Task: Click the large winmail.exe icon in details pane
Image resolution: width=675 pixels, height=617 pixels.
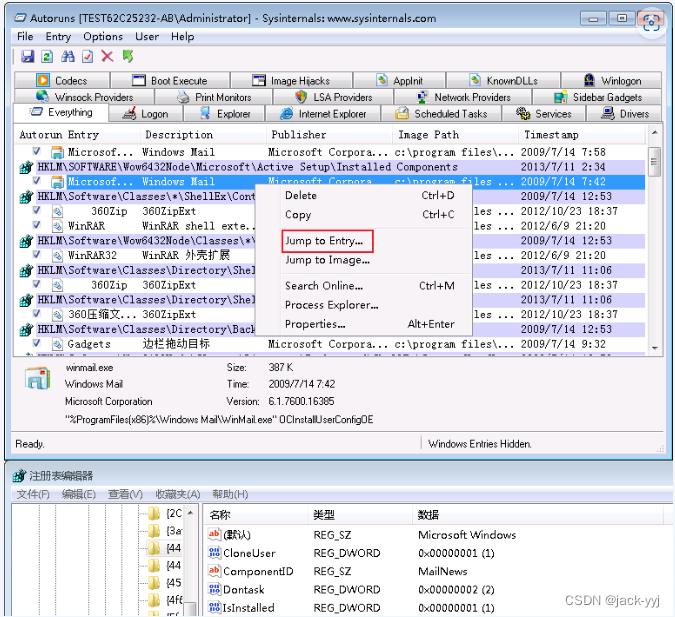Action: [x=37, y=378]
